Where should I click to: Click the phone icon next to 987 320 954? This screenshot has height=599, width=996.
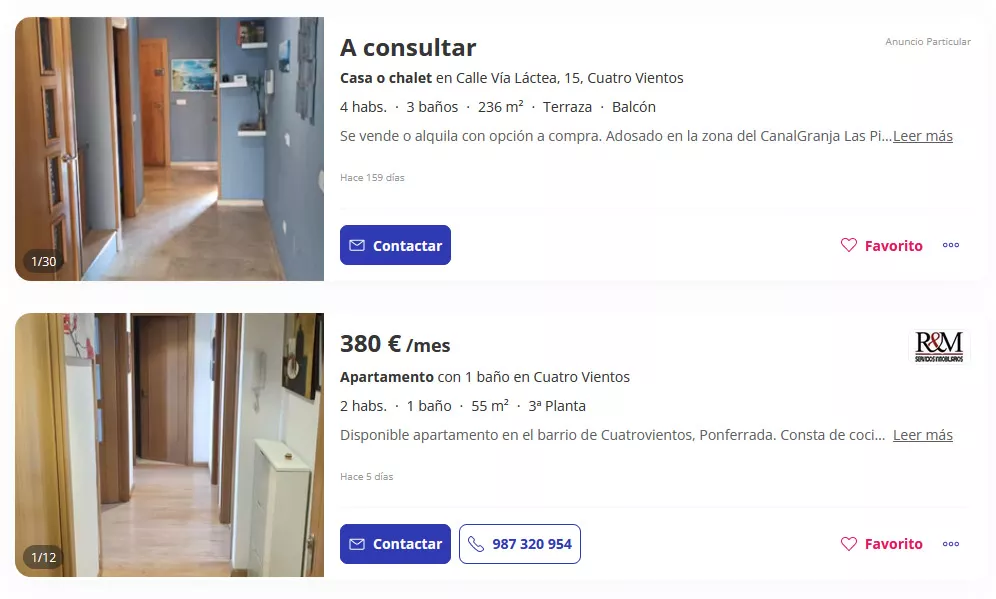coord(476,544)
